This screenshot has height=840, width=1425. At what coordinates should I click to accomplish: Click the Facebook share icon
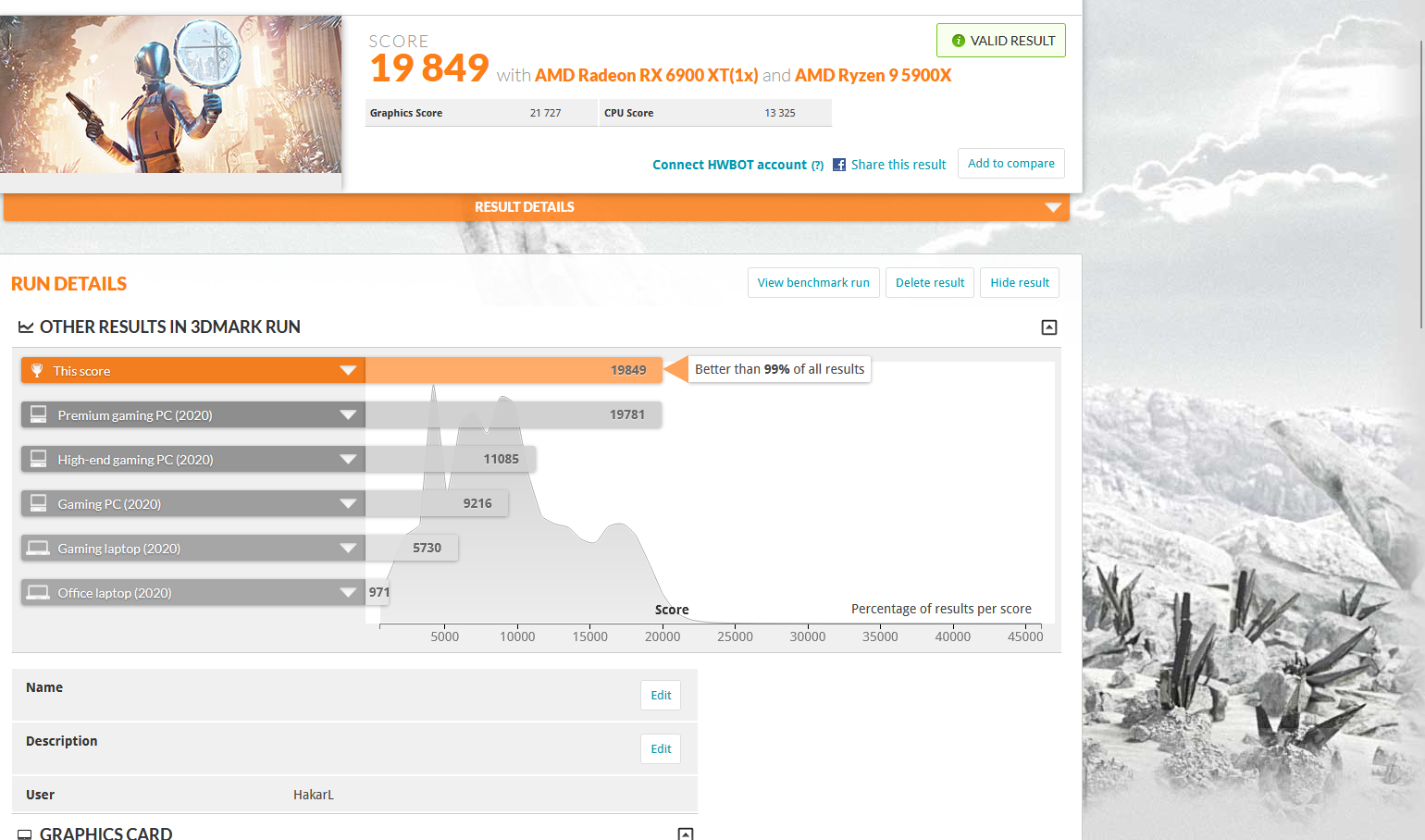pos(839,165)
